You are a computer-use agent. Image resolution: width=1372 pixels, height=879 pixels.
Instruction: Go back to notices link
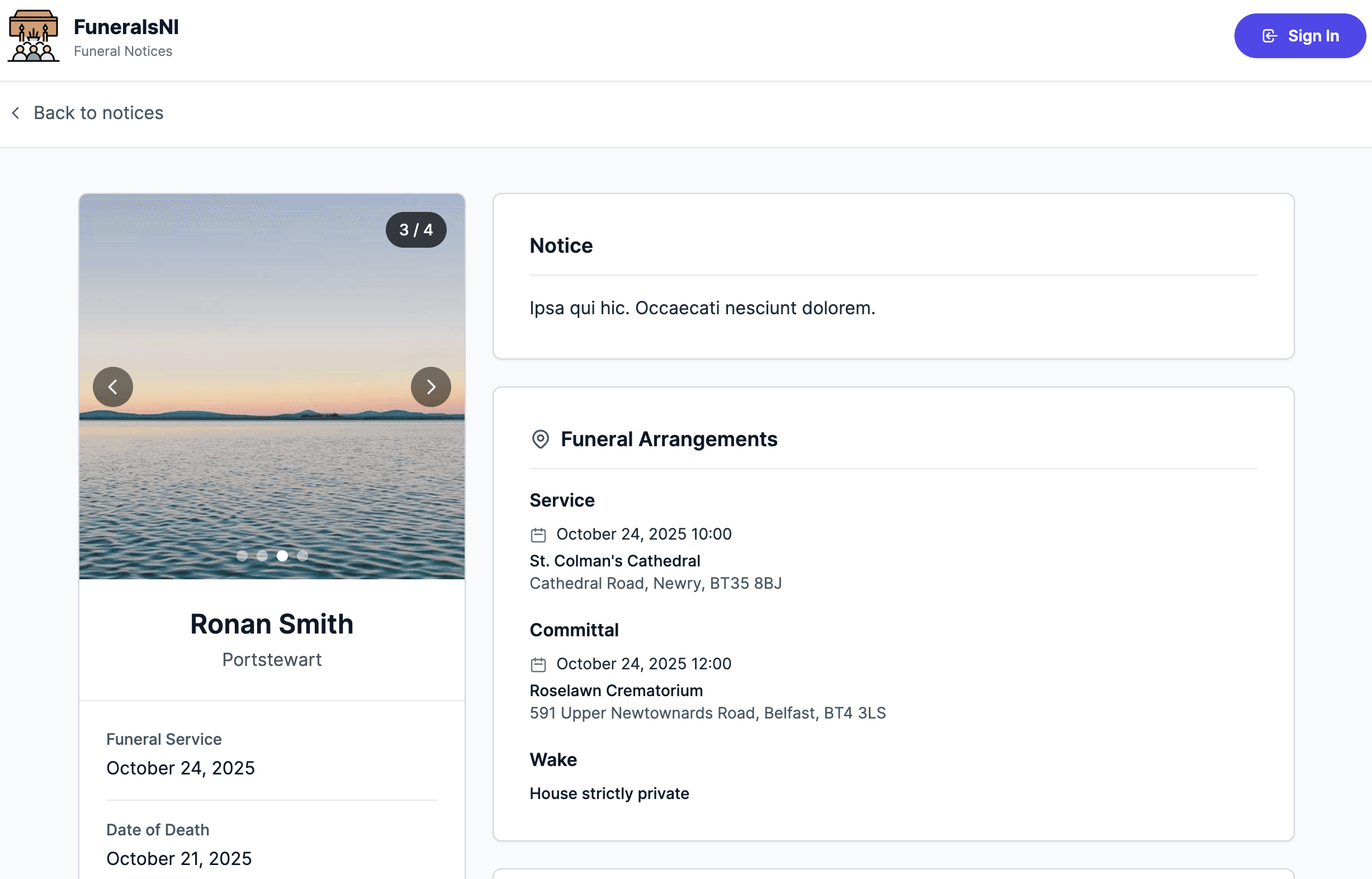coord(98,113)
